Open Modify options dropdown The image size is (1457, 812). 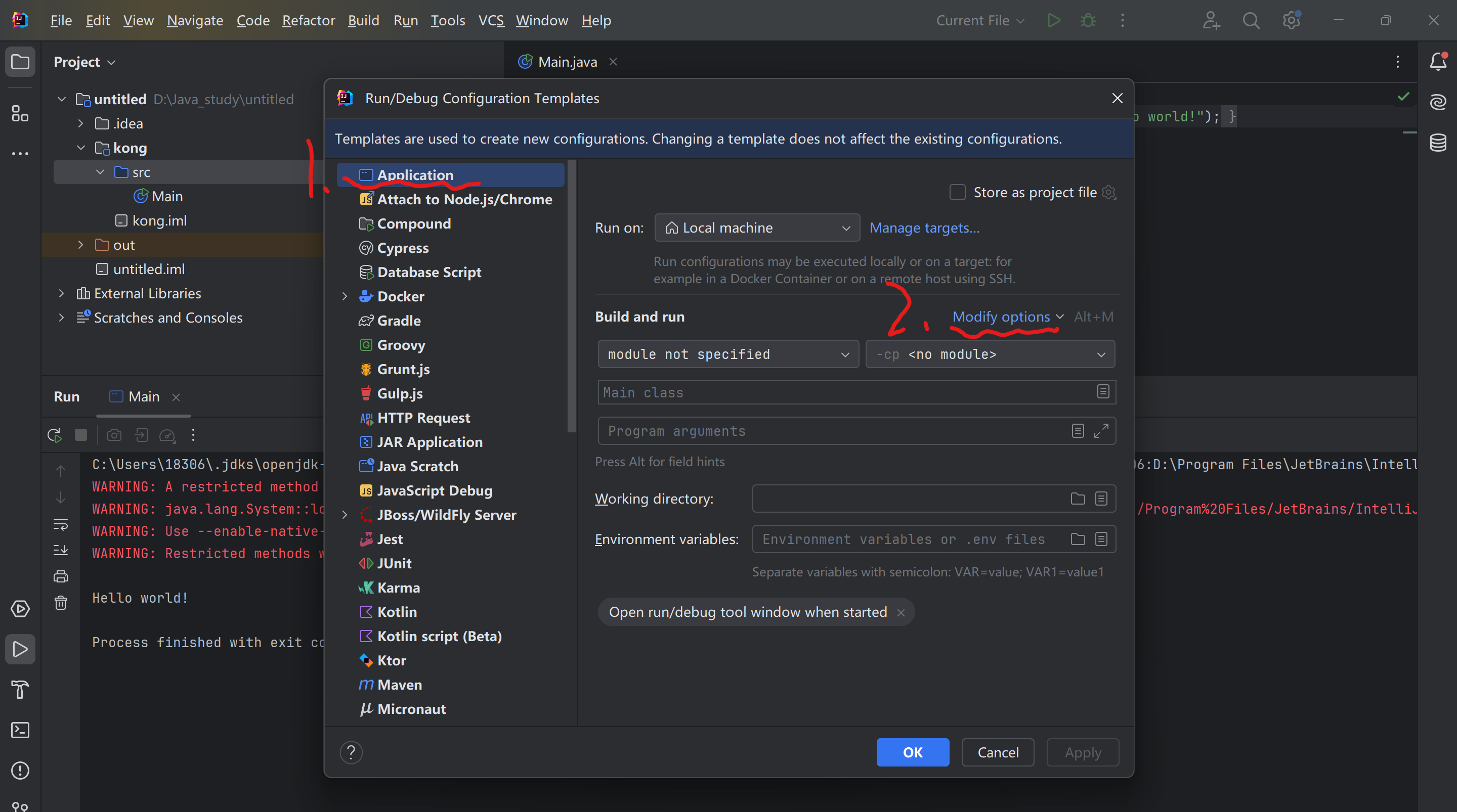[x=1007, y=317]
